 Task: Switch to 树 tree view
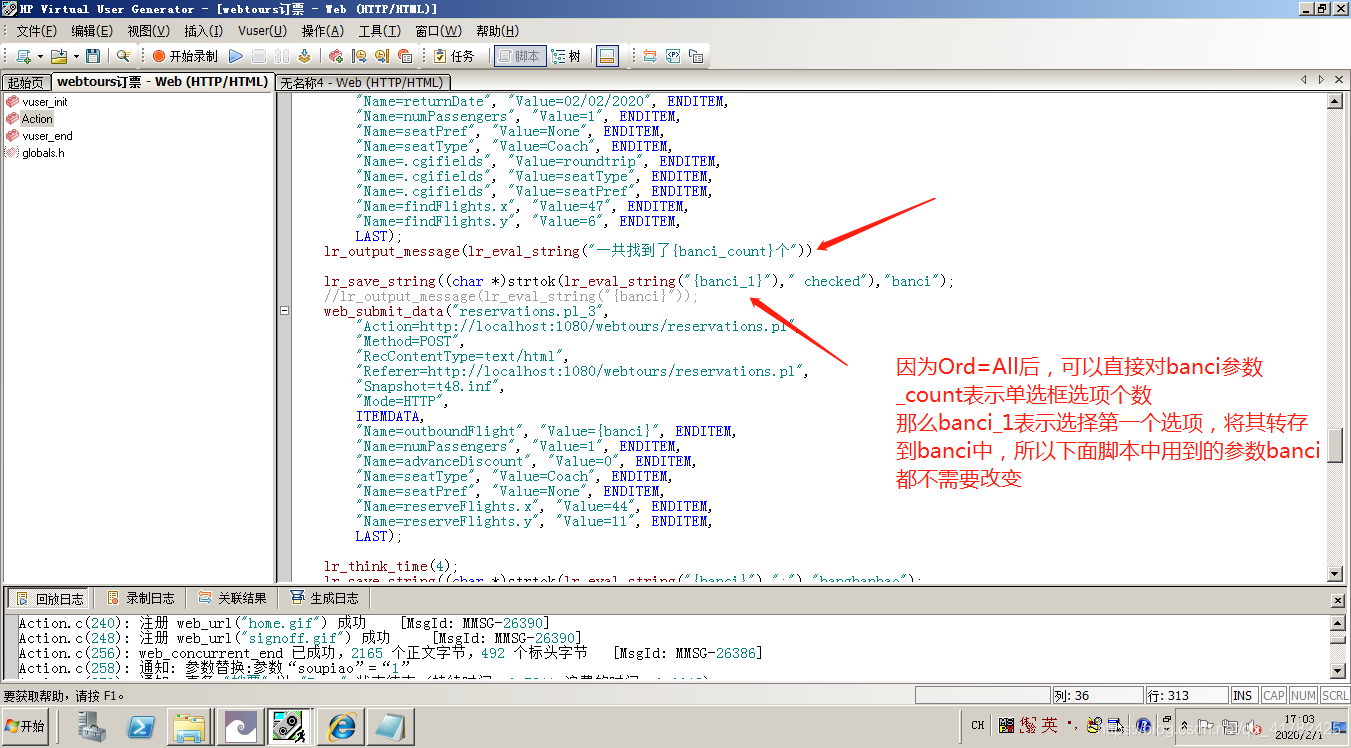click(x=566, y=56)
